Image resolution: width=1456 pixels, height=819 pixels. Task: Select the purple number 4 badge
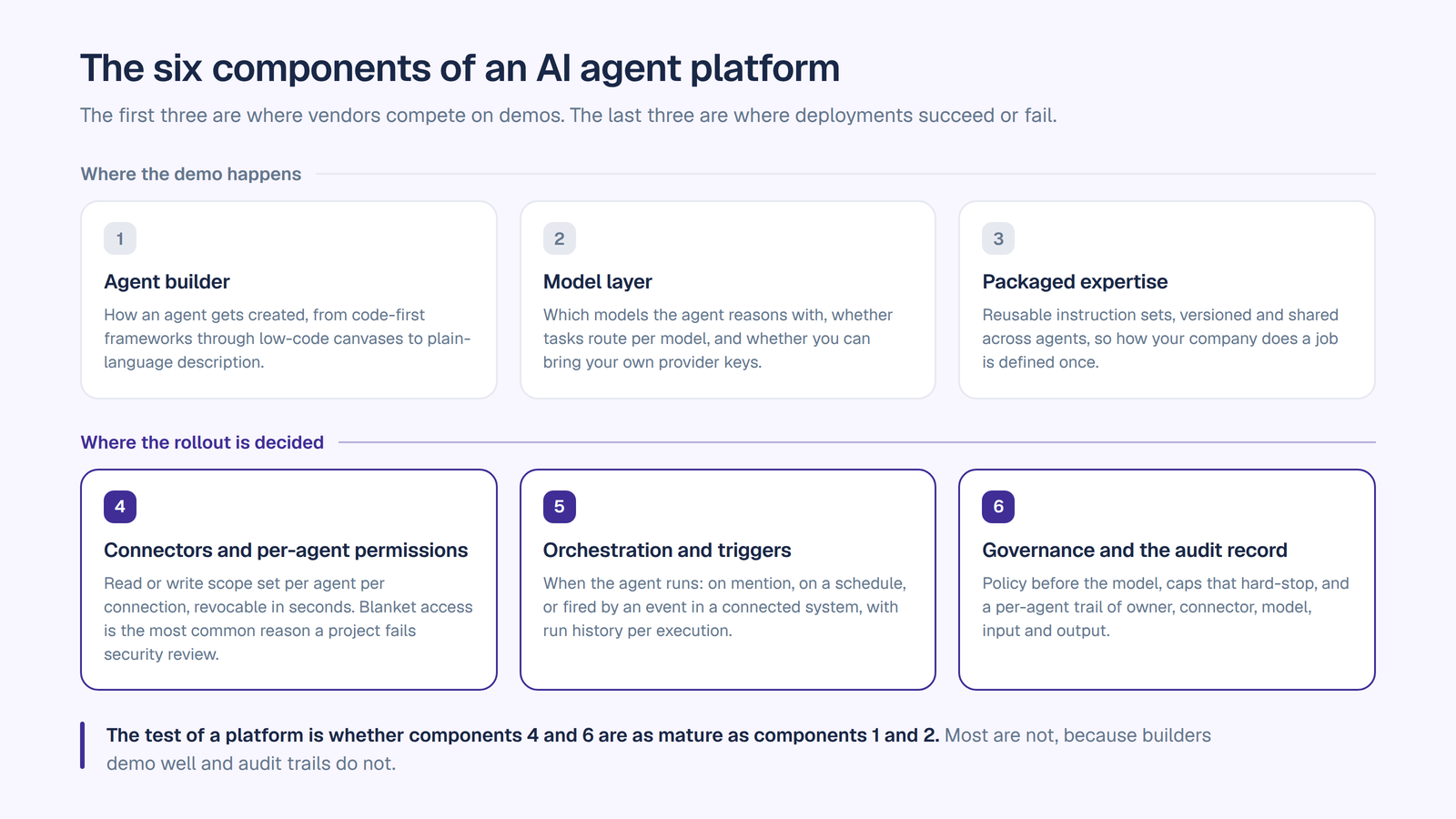coord(120,507)
